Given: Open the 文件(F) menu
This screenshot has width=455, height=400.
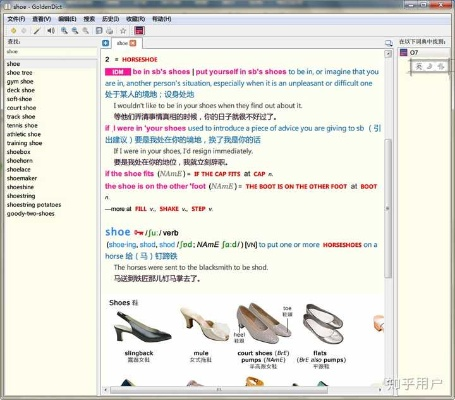Looking at the screenshot, I should [16, 19].
